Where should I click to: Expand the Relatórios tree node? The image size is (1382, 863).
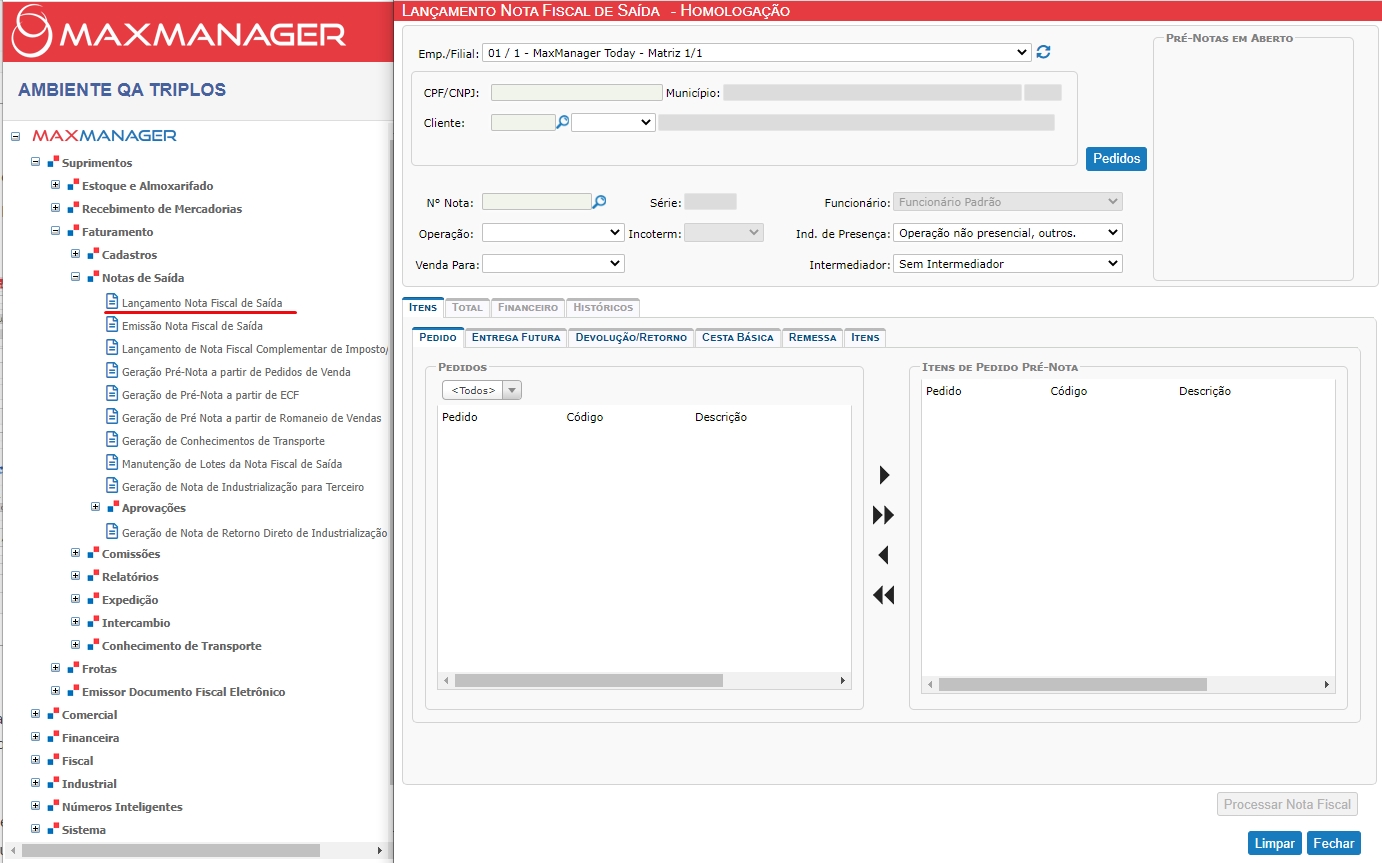point(76,576)
